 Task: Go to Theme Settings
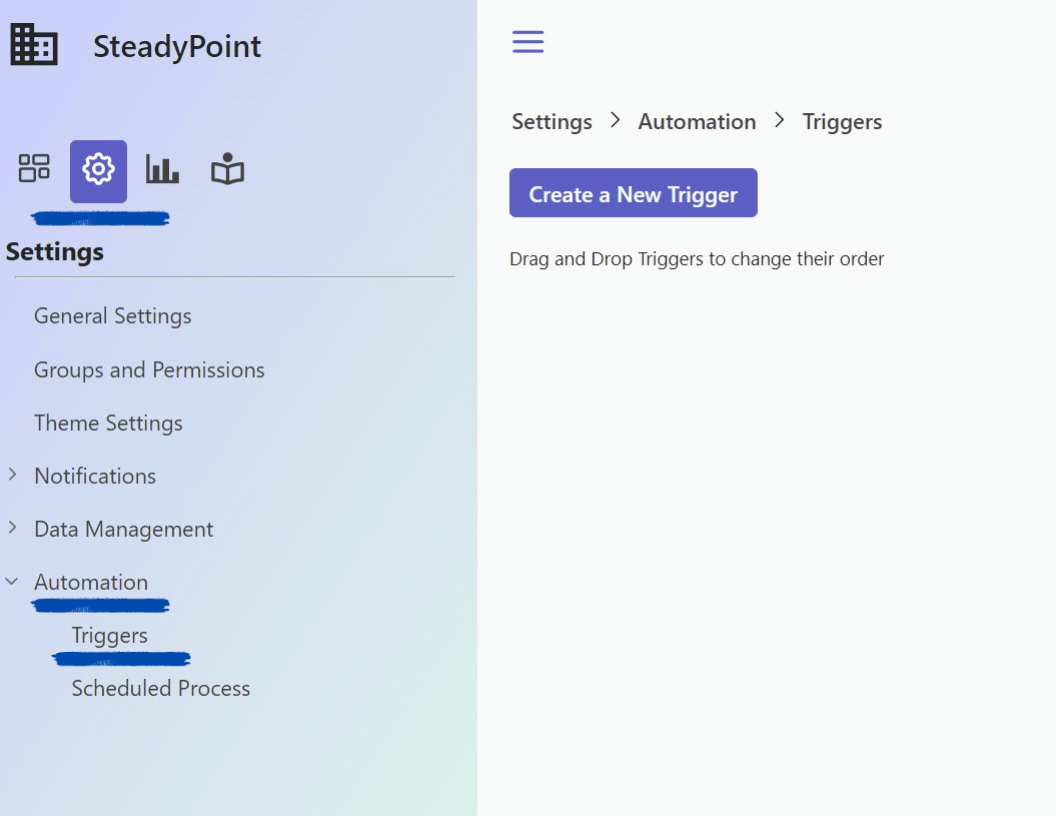108,423
